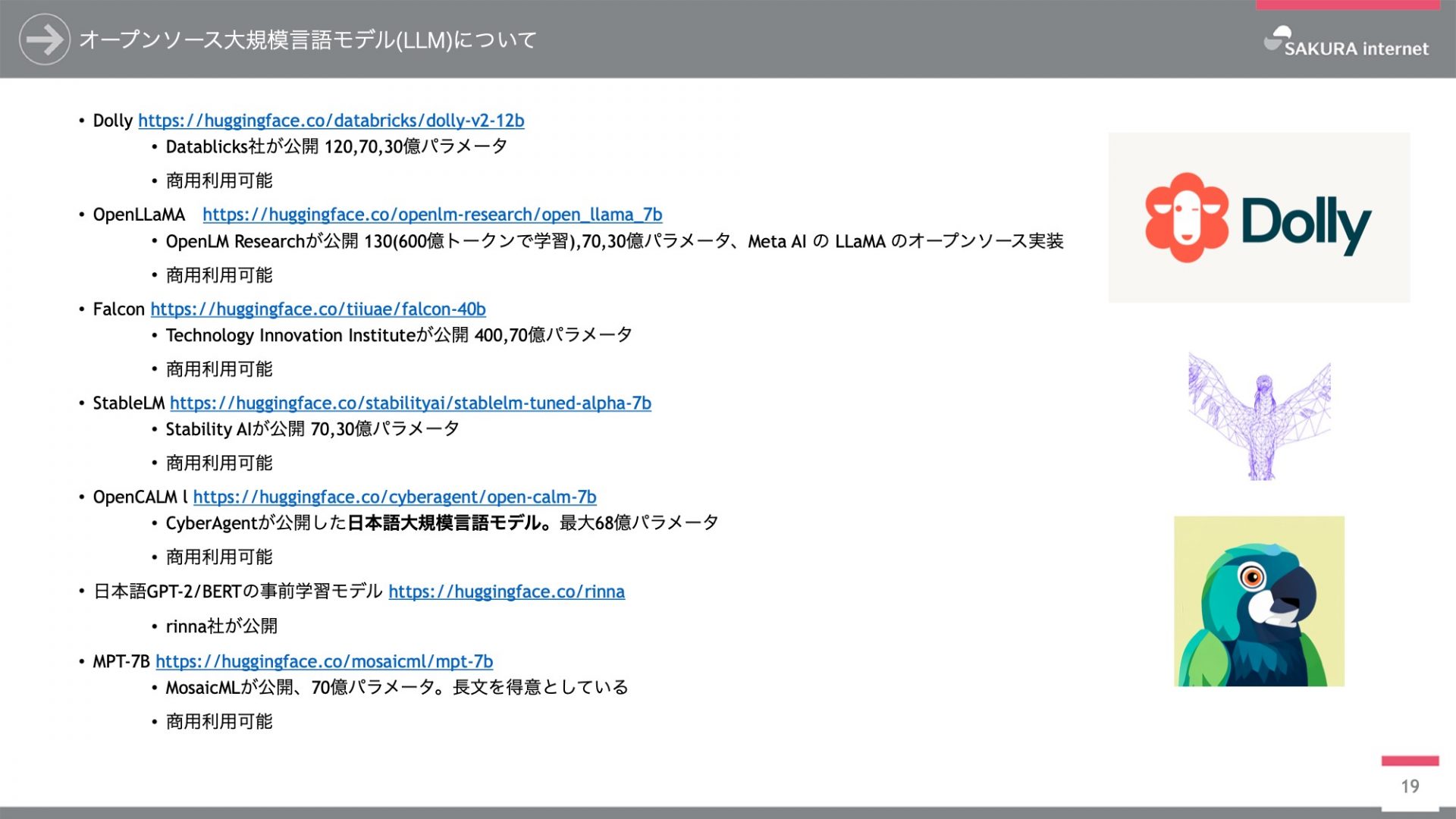Screen dimensions: 1456x819
Task: Open the OpenLLaMA open_llama_7b link
Action: (432, 215)
